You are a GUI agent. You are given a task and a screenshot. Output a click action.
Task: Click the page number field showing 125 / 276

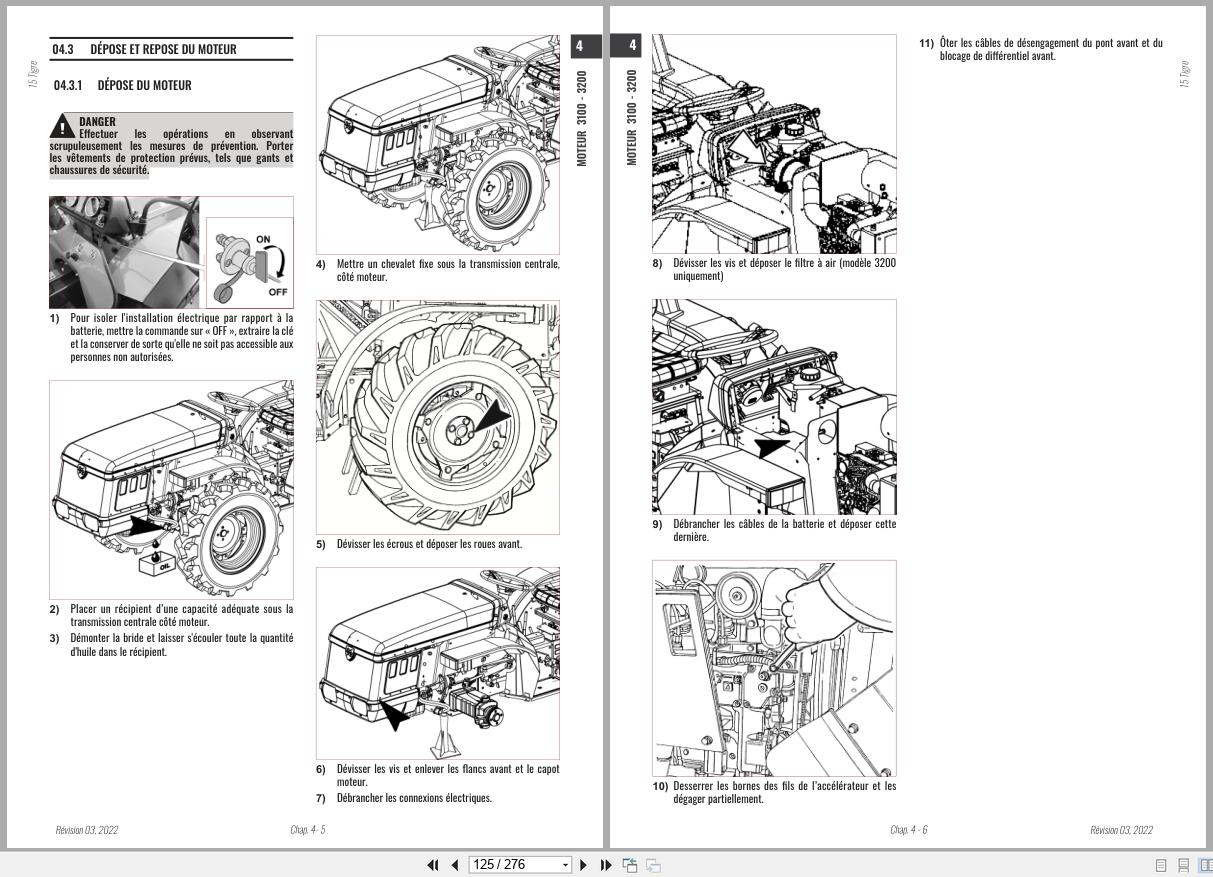pyautogui.click(x=514, y=865)
